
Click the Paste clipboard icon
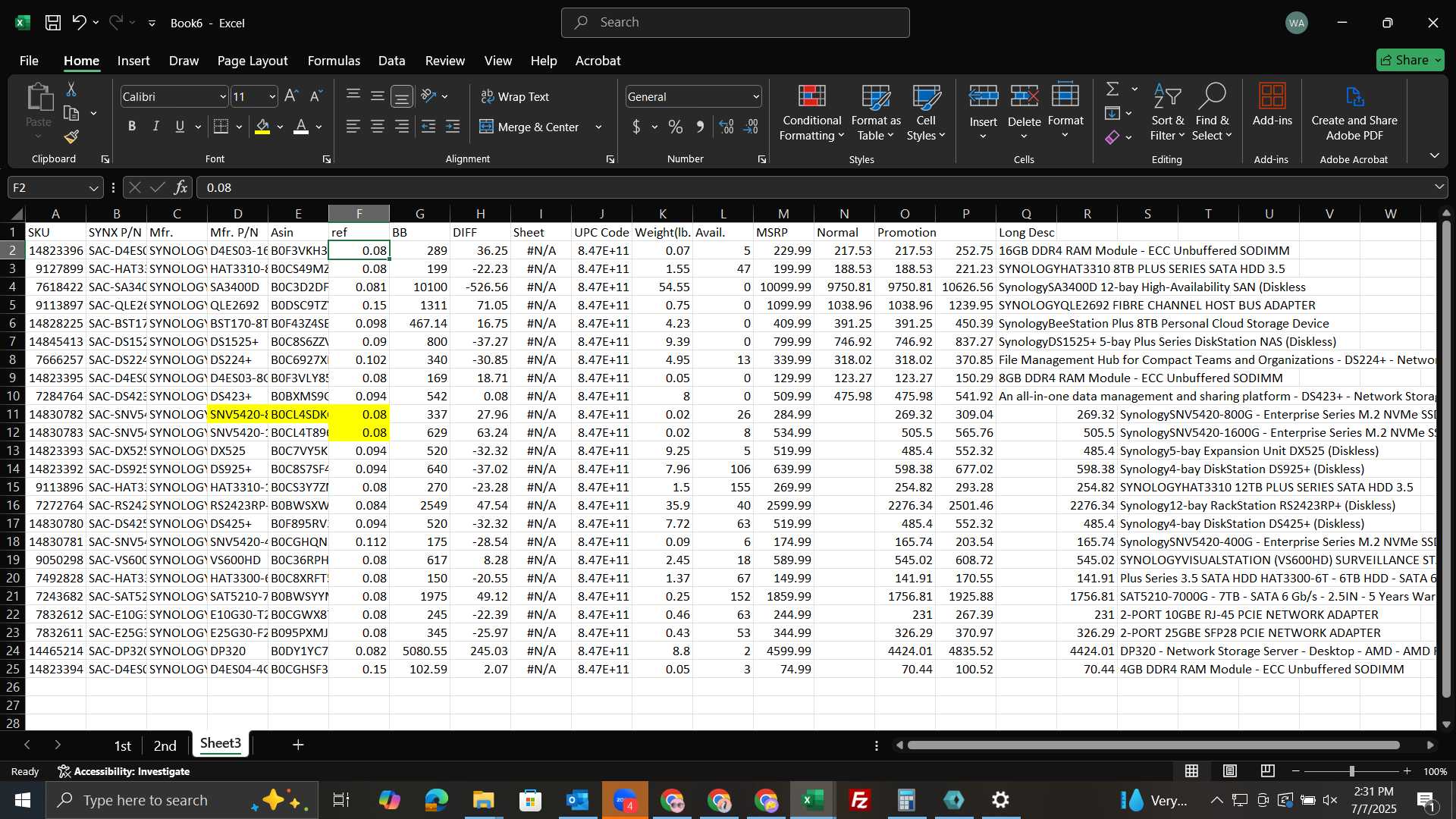click(x=39, y=98)
